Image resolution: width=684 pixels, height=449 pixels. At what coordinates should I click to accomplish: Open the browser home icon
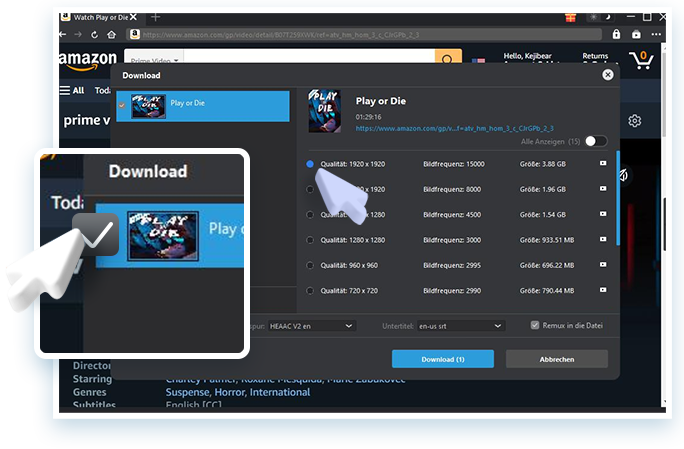pos(112,34)
